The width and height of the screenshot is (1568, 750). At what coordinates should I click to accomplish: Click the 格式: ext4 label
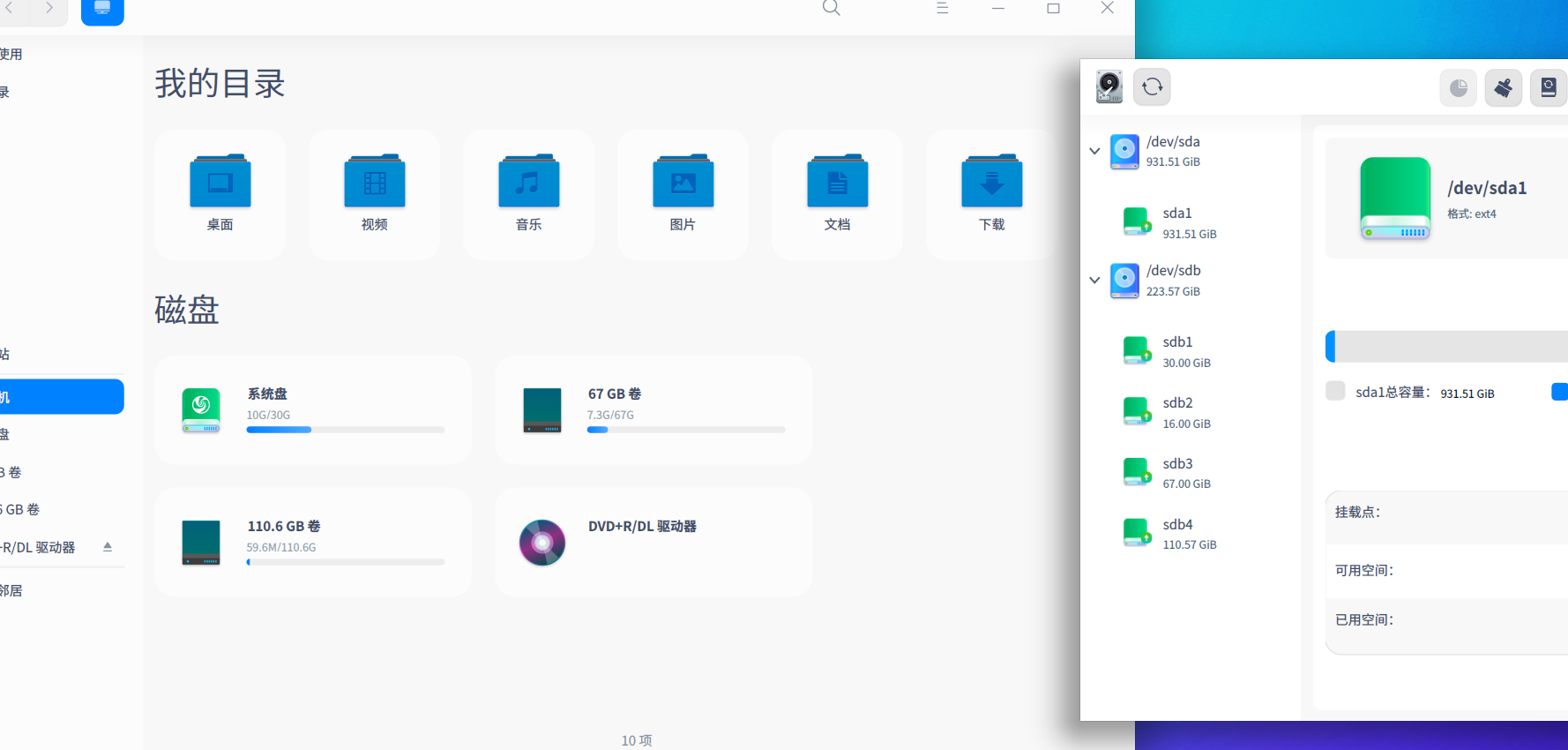1471,214
